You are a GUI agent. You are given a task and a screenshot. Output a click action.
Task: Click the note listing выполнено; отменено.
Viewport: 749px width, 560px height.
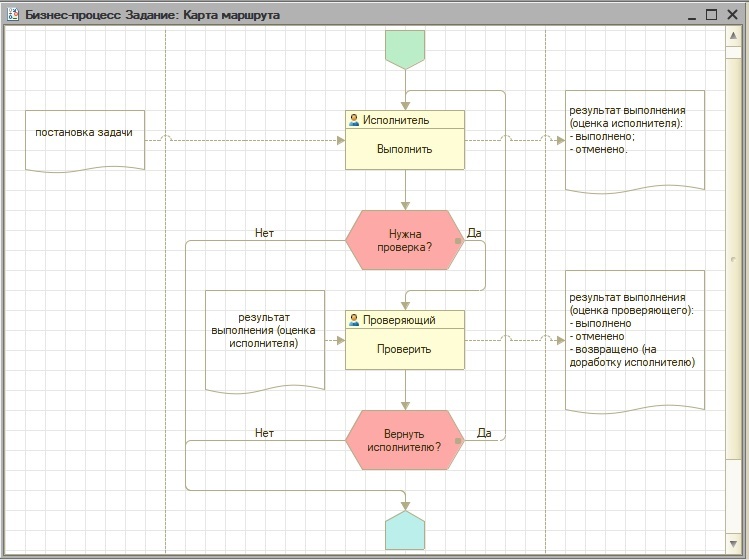coord(635,142)
